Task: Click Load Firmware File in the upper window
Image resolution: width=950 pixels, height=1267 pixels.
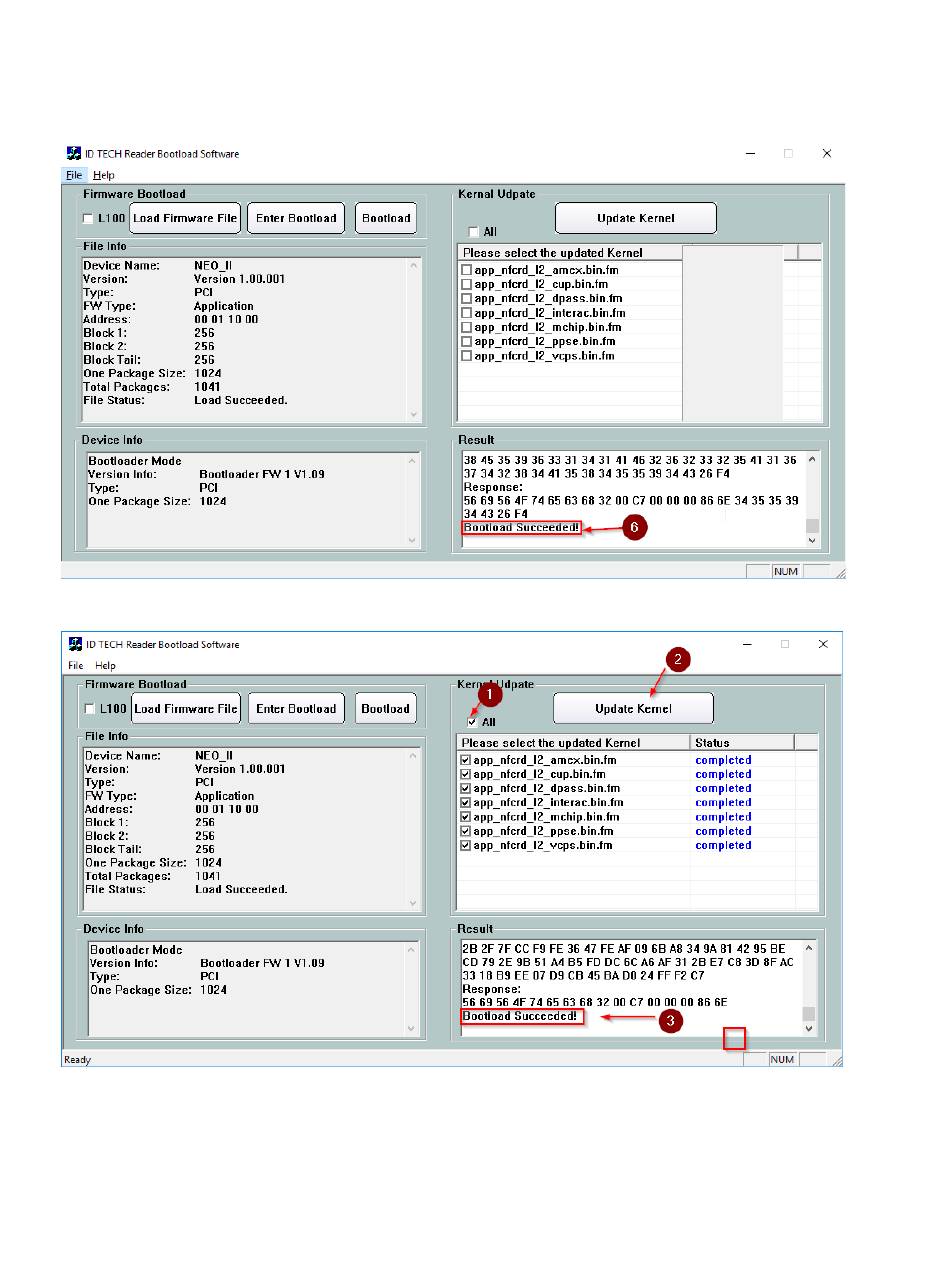Action: point(185,218)
